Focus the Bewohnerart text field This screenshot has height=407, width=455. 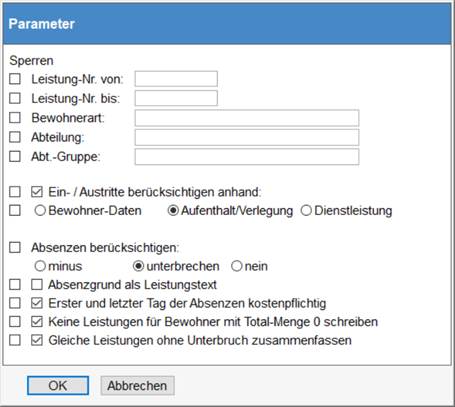247,118
